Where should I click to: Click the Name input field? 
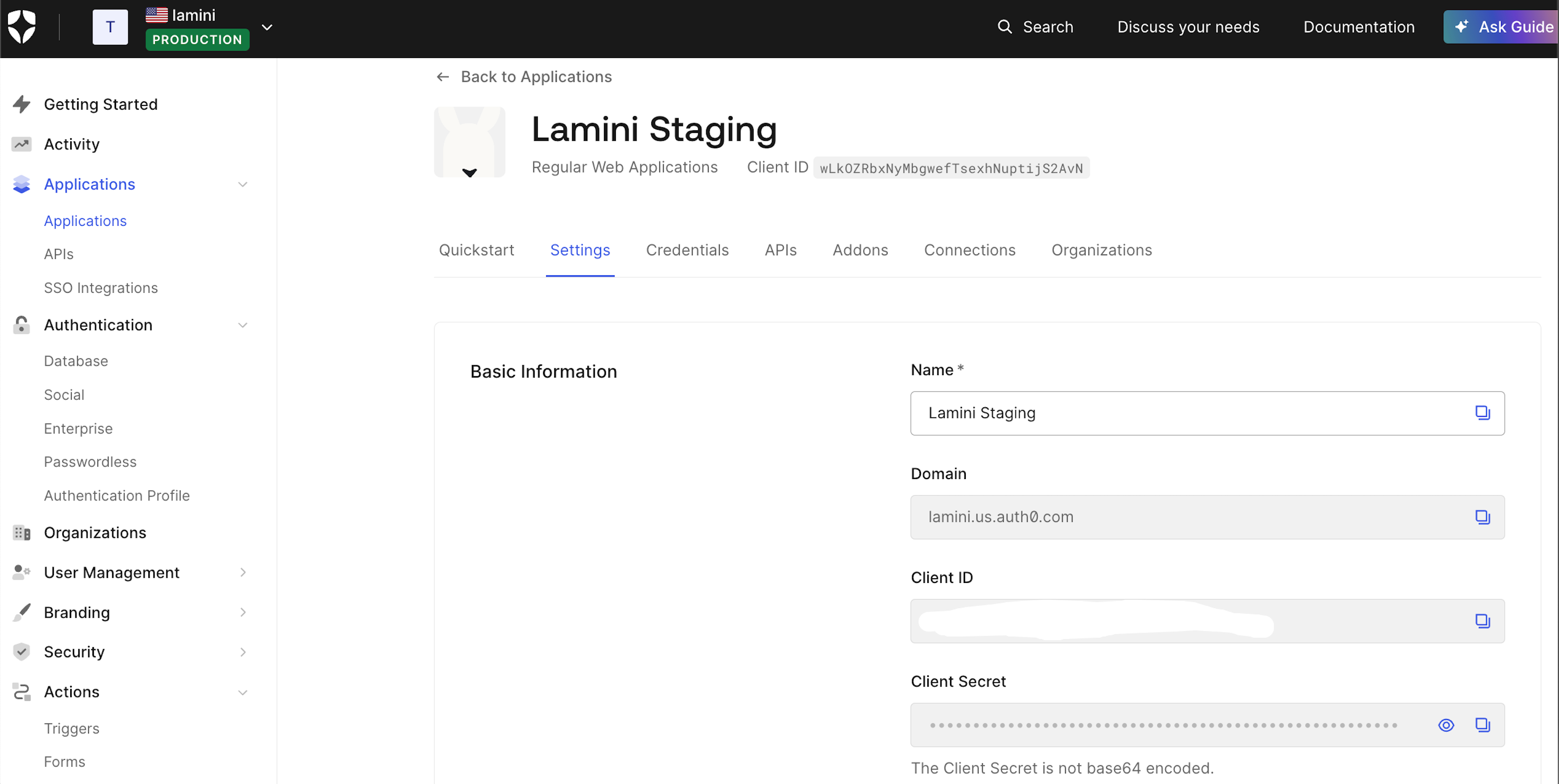pos(1208,413)
